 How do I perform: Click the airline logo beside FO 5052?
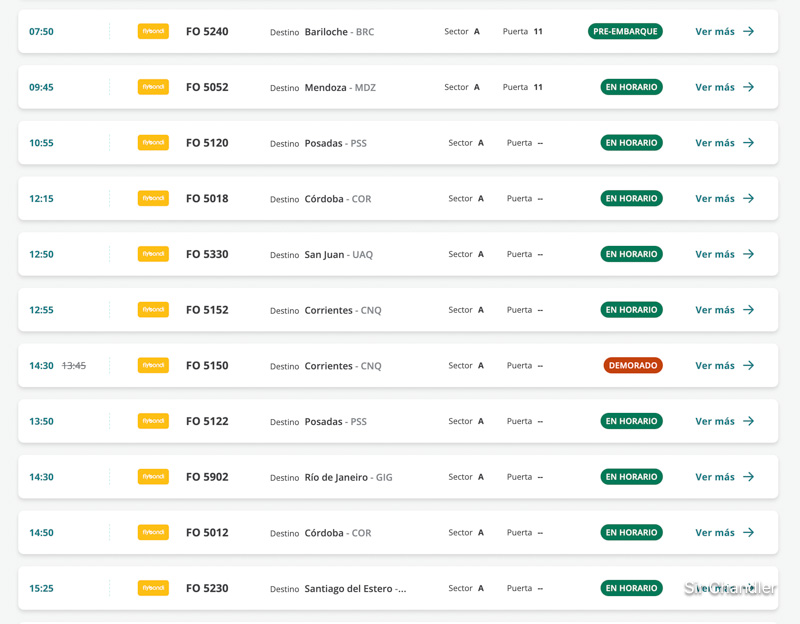pyautogui.click(x=153, y=87)
